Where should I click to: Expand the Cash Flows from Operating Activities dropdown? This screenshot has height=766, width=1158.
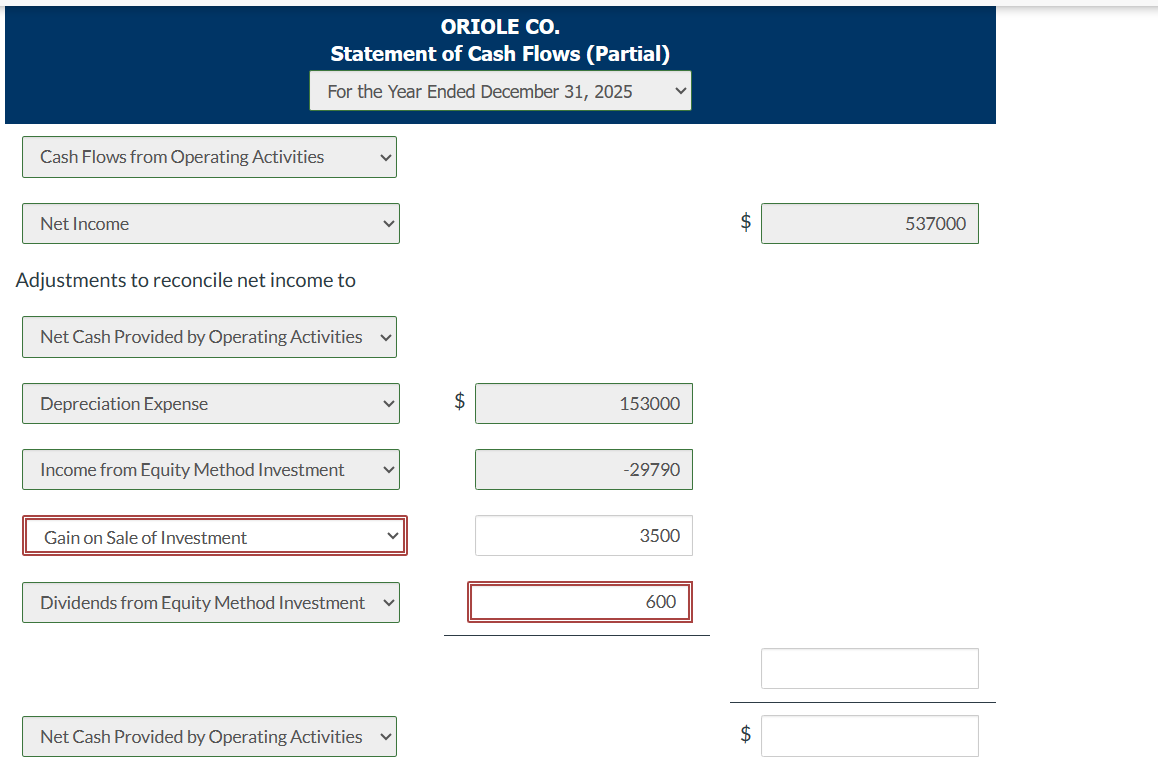209,157
